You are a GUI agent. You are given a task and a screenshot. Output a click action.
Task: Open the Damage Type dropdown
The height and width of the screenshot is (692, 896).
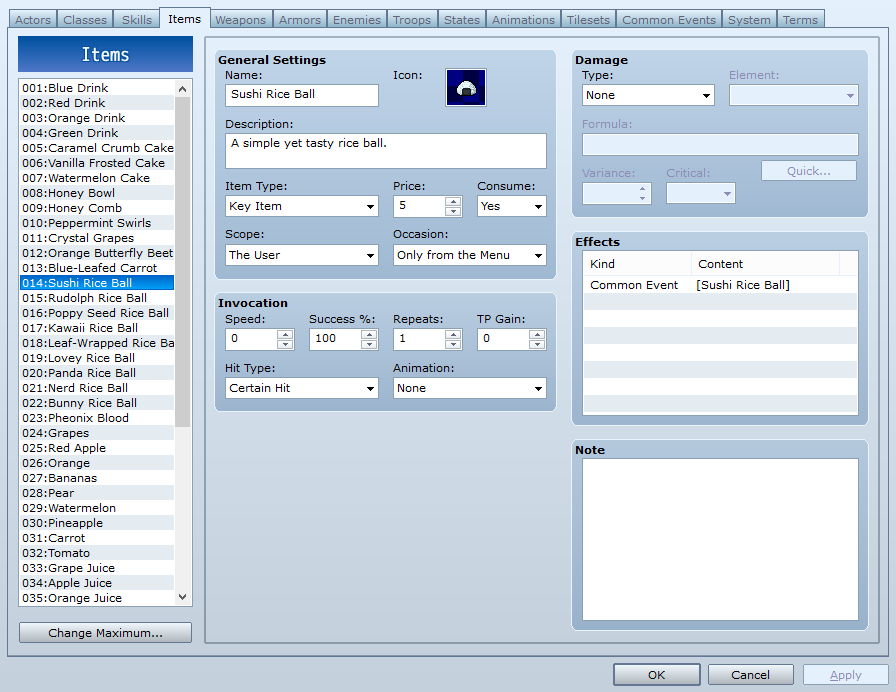648,95
